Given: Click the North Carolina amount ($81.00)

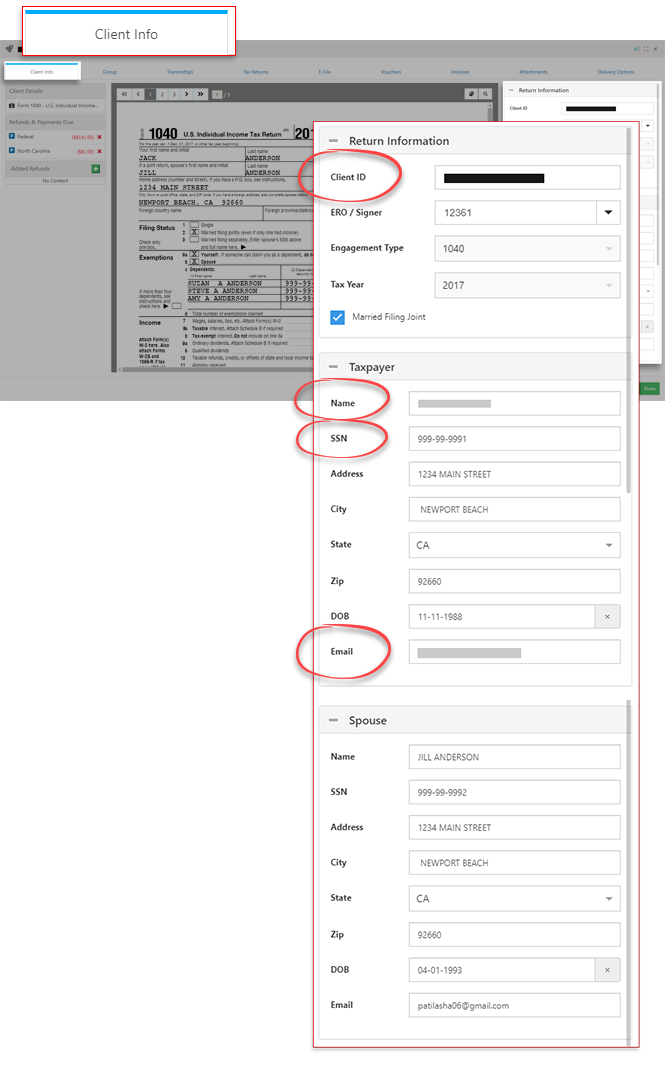Looking at the screenshot, I should [84, 151].
